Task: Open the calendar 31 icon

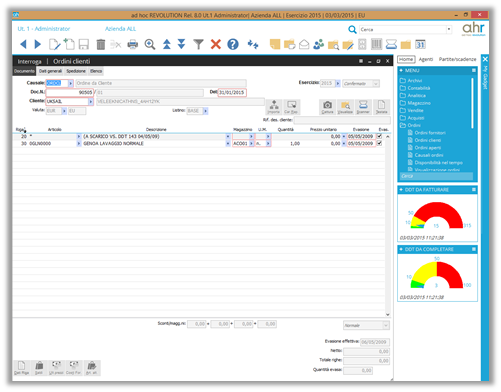Action: (x=420, y=44)
